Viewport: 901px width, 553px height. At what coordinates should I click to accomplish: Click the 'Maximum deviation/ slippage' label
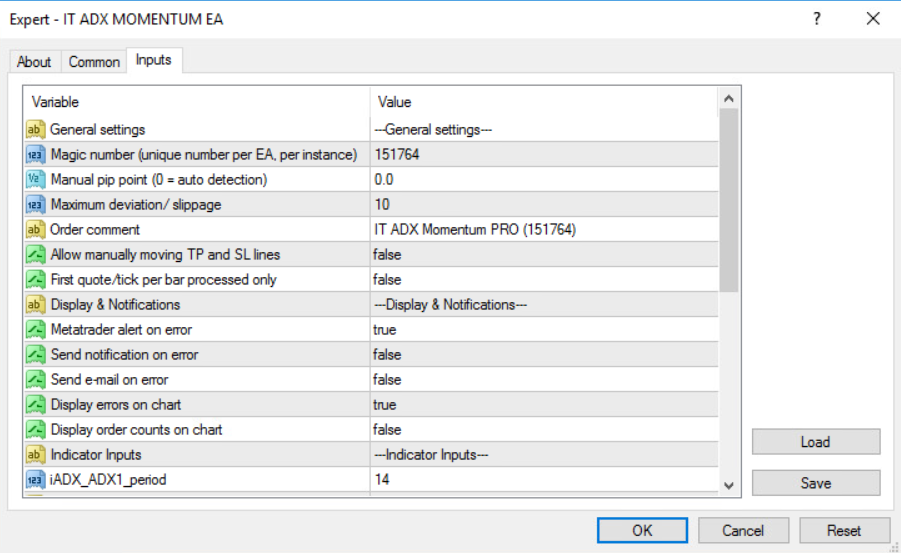[x=136, y=205]
